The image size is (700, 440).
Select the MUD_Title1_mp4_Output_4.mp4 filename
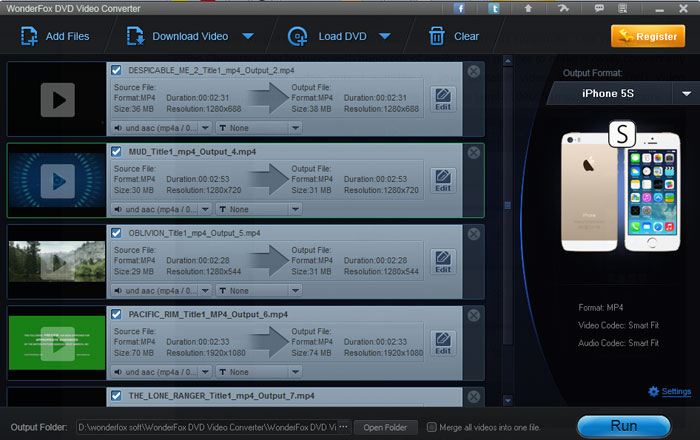(192, 152)
